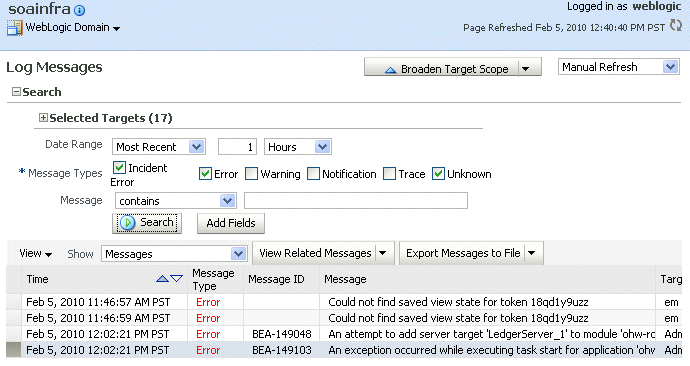Click the page refresh icon
This screenshot has height=366, width=690.
(x=675, y=26)
